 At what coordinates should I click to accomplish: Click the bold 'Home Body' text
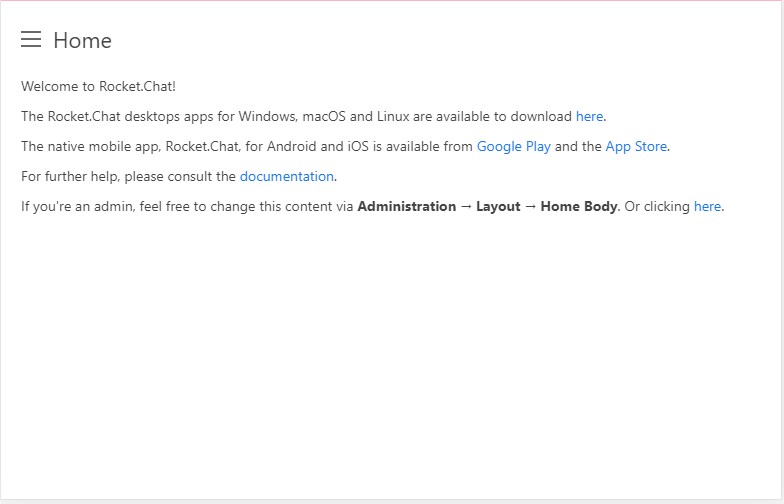(579, 206)
